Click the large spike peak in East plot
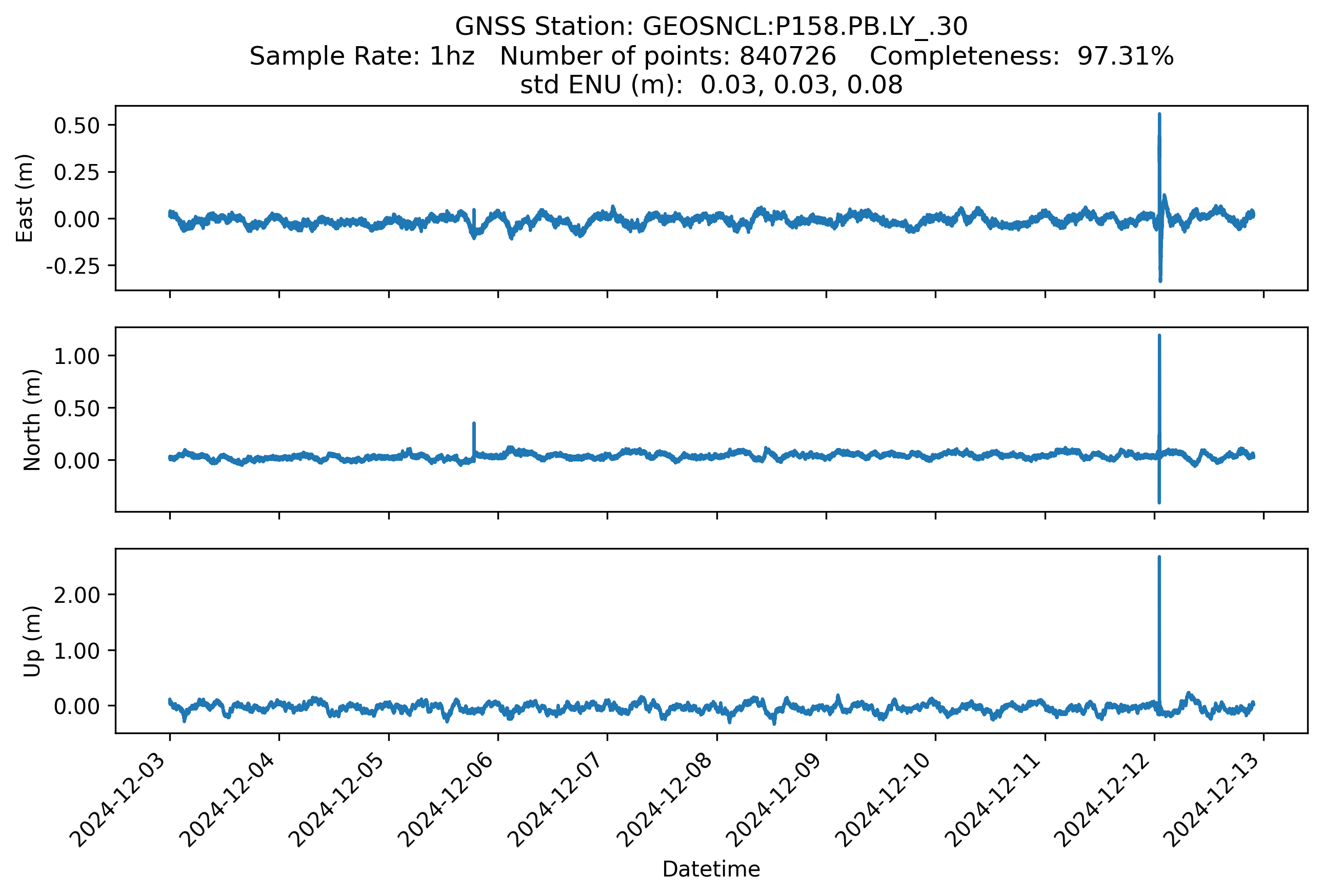This screenshot has height=896, width=1323. pos(1159,115)
